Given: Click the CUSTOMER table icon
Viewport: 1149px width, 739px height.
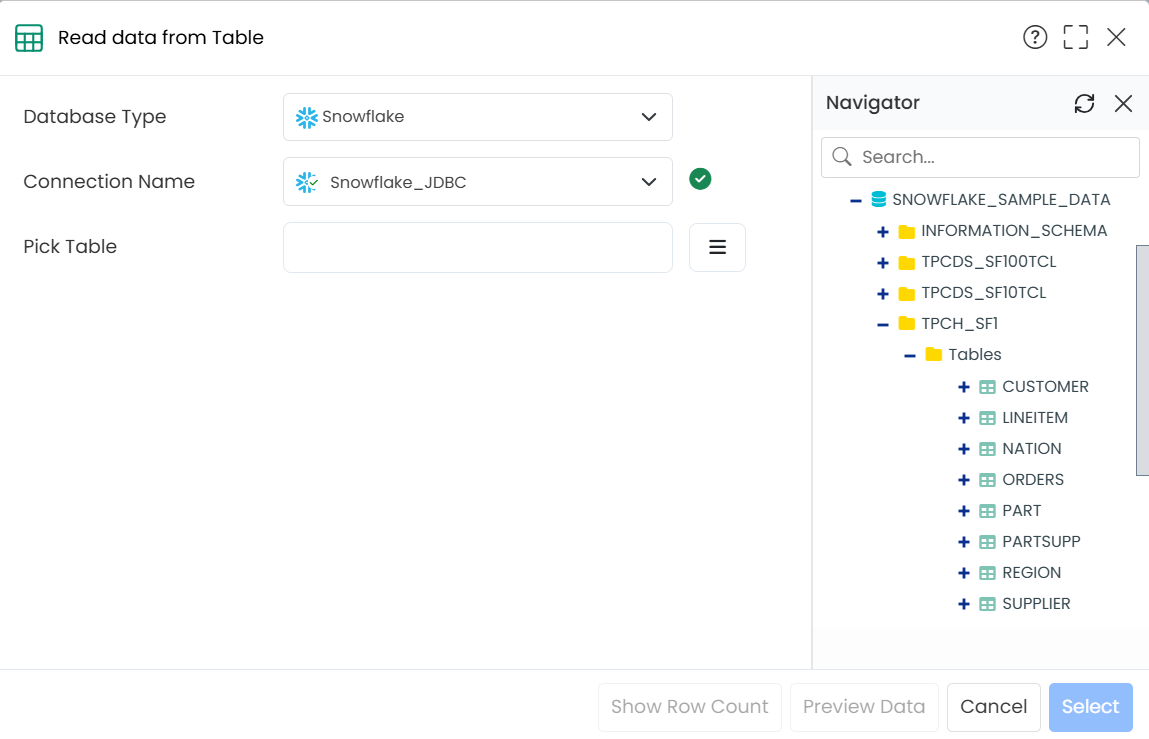Looking at the screenshot, I should (987, 387).
